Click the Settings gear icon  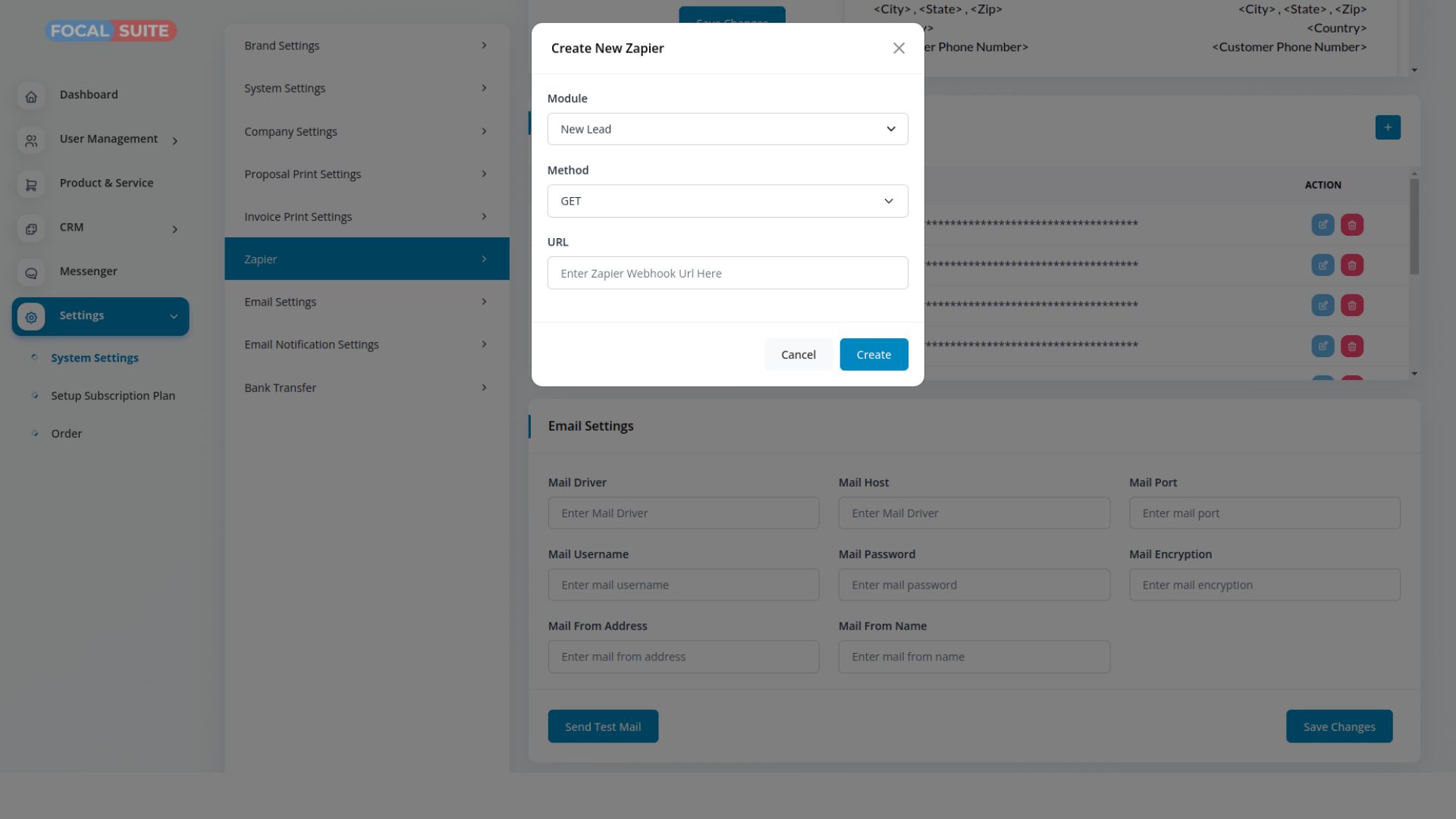[x=31, y=317]
